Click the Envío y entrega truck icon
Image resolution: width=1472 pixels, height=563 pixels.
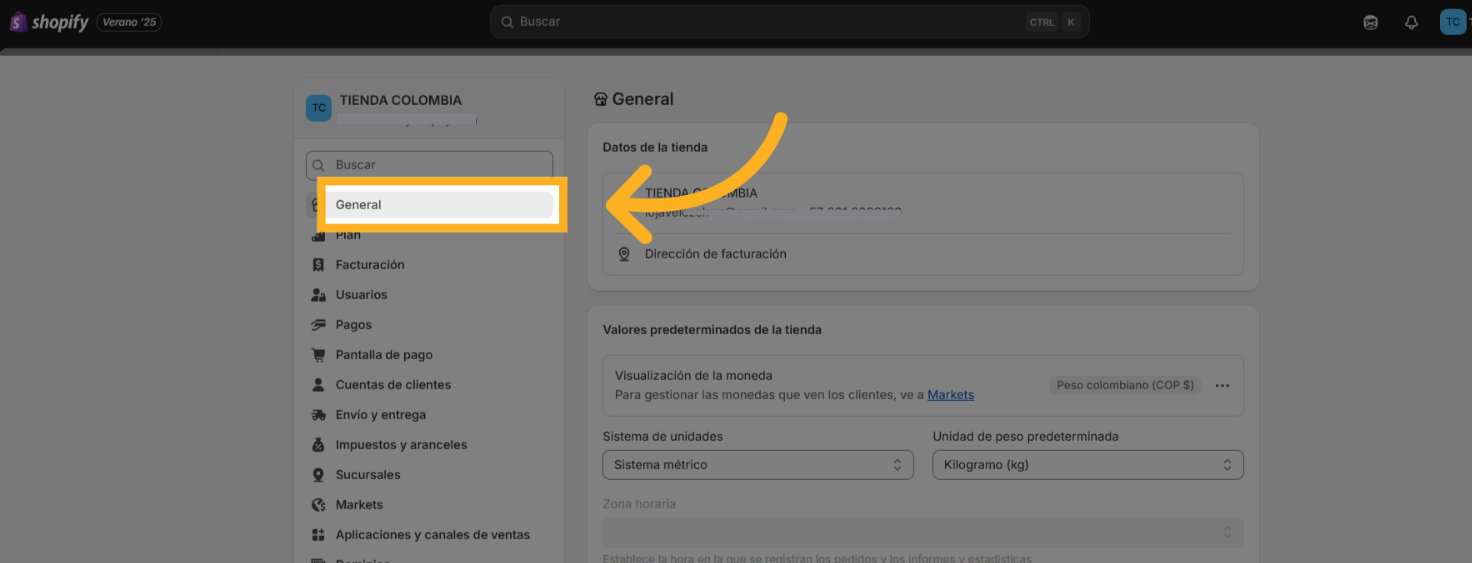point(318,415)
